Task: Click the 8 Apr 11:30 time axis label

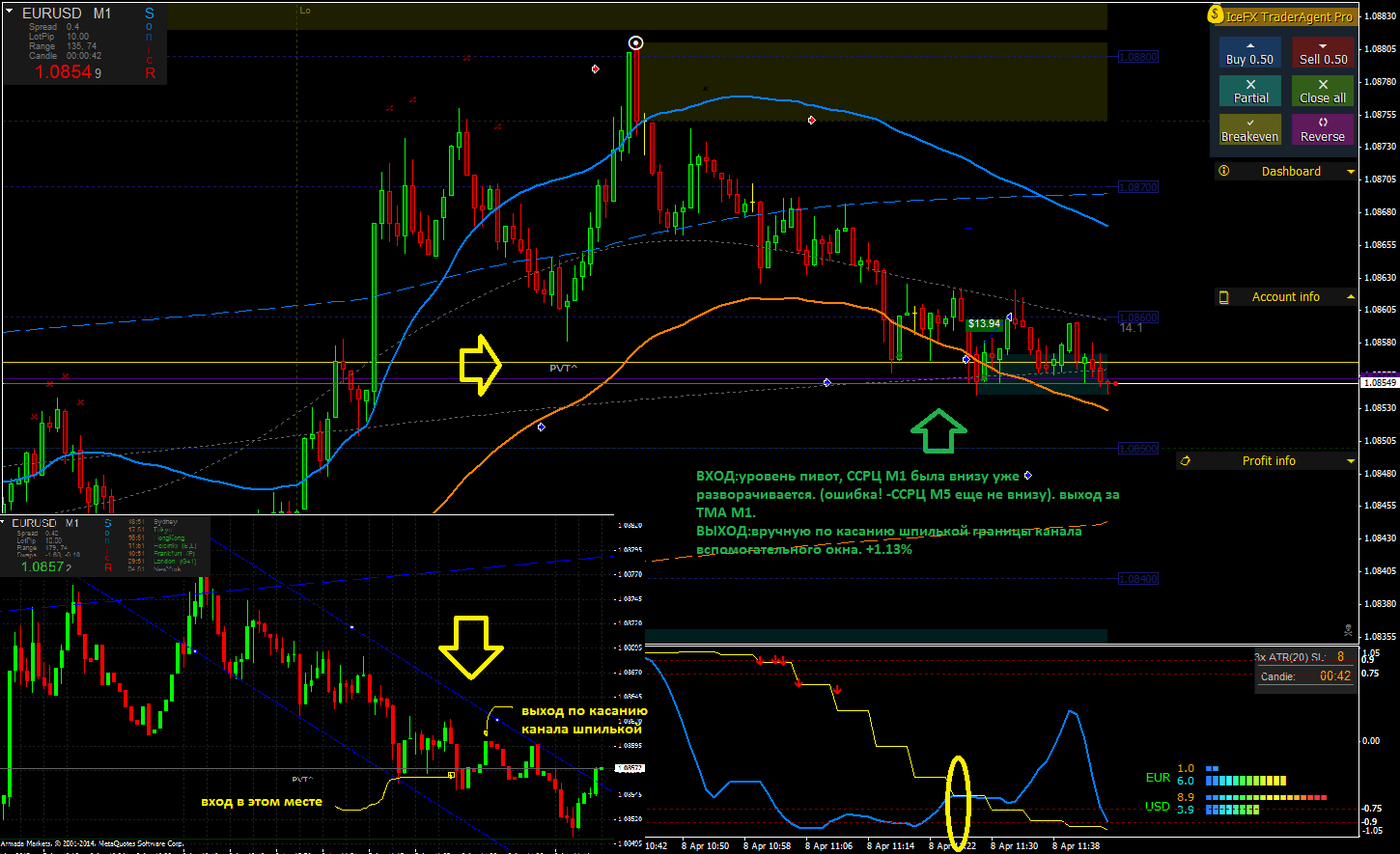Action: coord(1014,845)
